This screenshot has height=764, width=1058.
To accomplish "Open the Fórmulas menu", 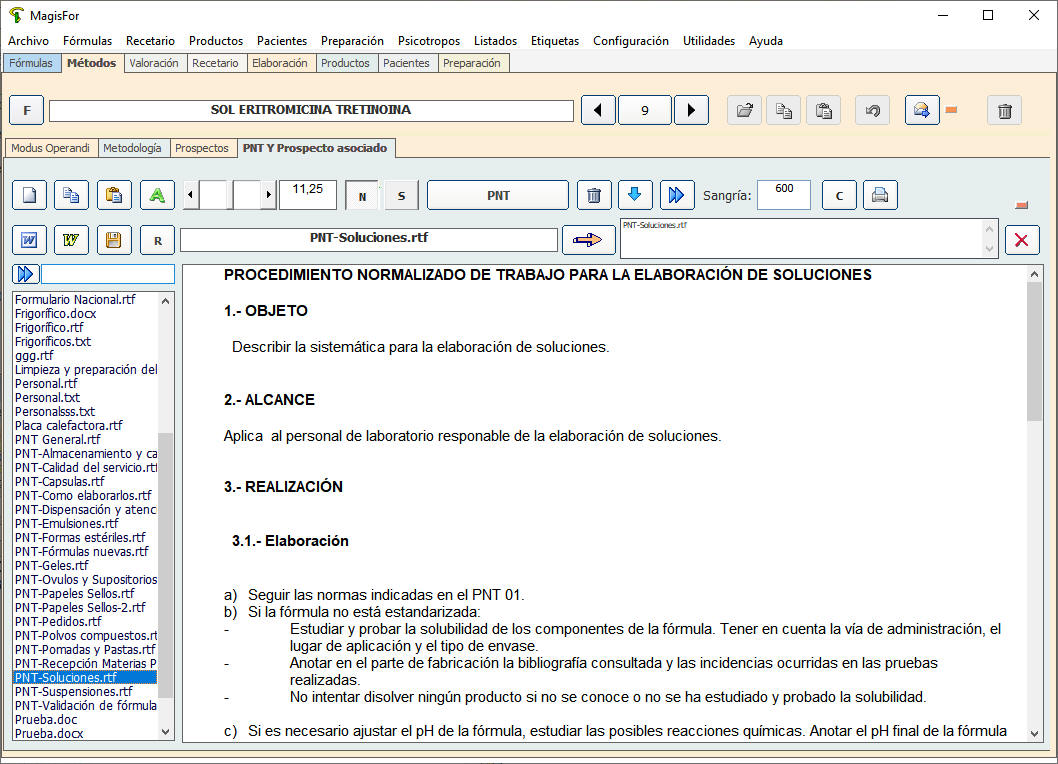I will (x=88, y=40).
